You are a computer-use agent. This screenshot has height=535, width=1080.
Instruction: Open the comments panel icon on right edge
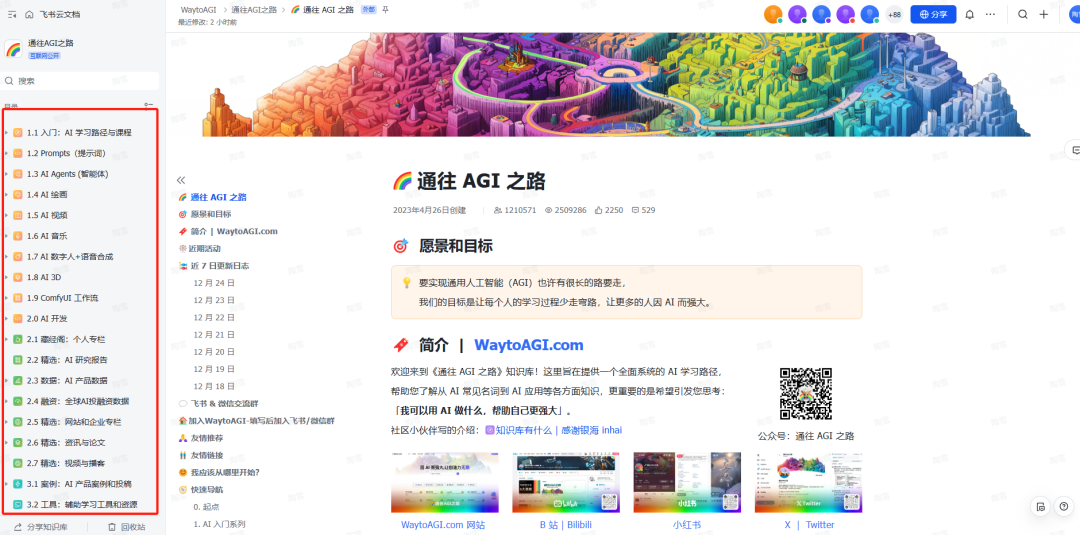(x=1073, y=149)
